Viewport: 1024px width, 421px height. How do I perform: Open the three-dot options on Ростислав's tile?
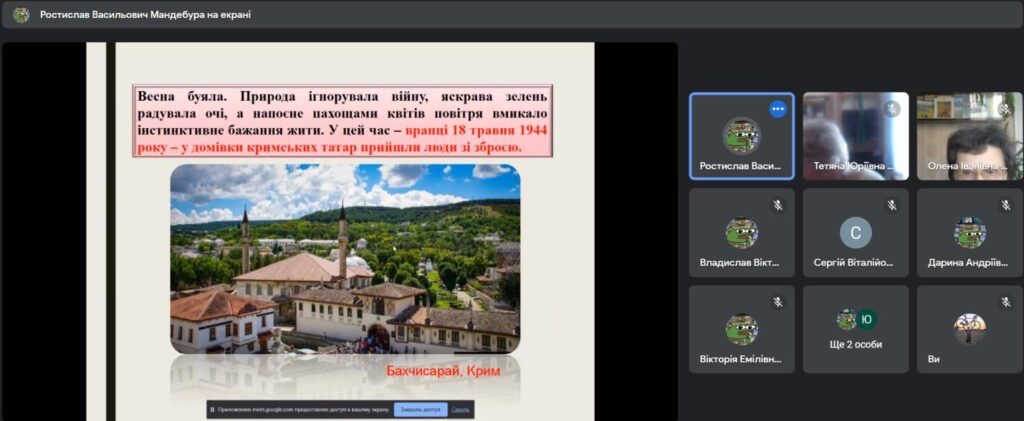(x=778, y=109)
